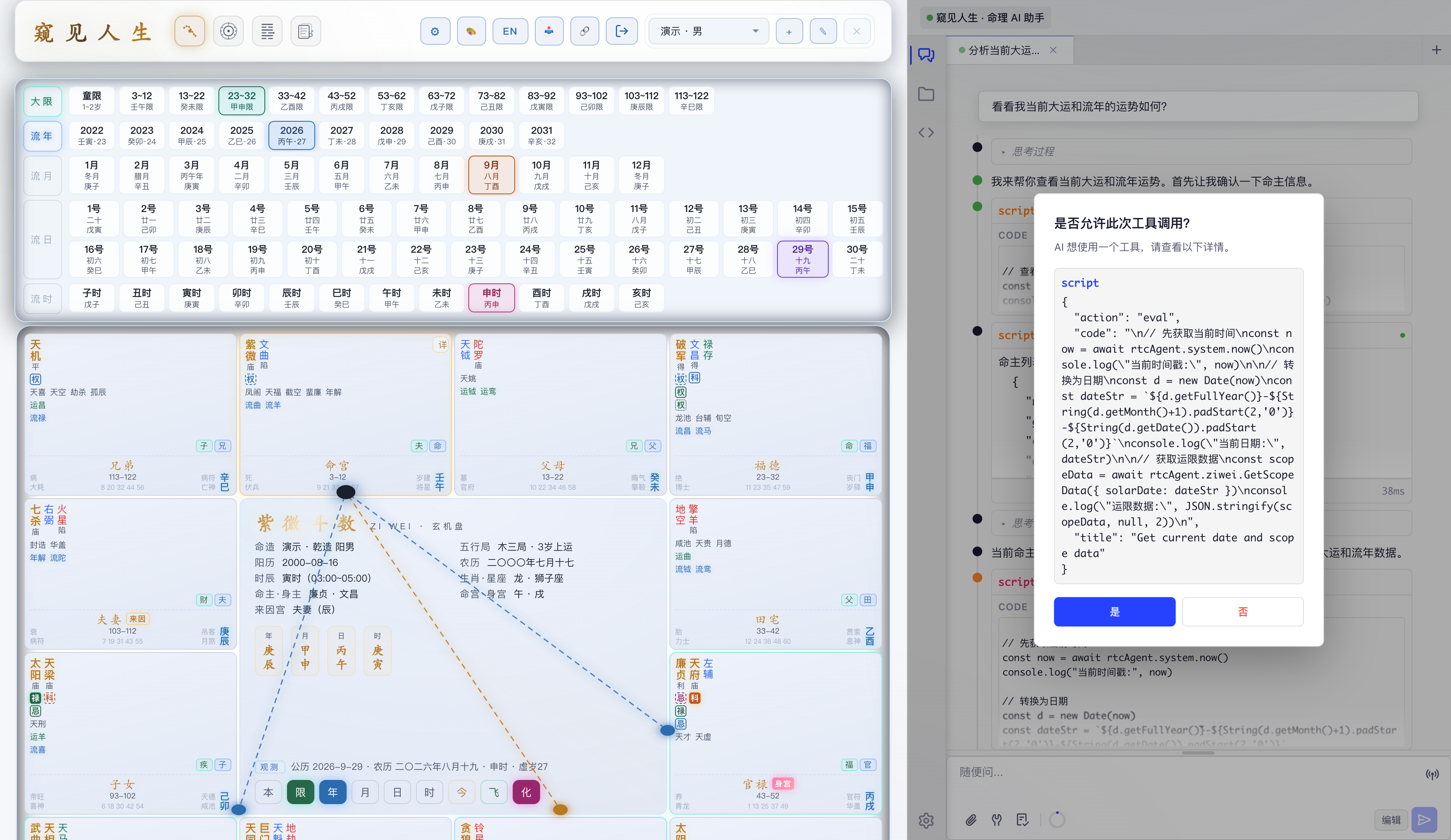The width and height of the screenshot is (1451, 840).
Task: Focus the 随便问... chat input field
Action: pos(1186,773)
